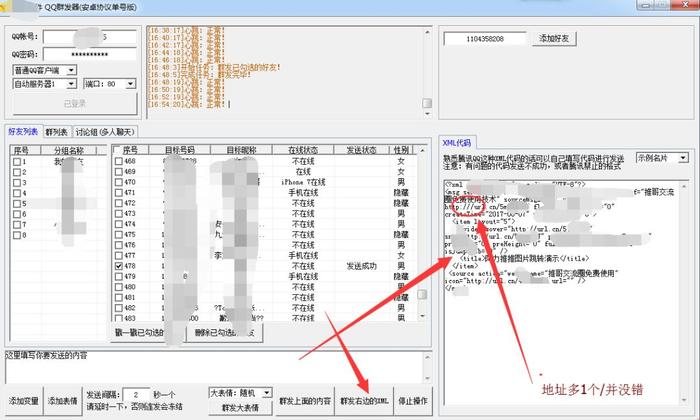Image resolution: width=700 pixels, height=420 pixels.
Task: Click the QQ密码 password field
Action: click(x=89, y=54)
